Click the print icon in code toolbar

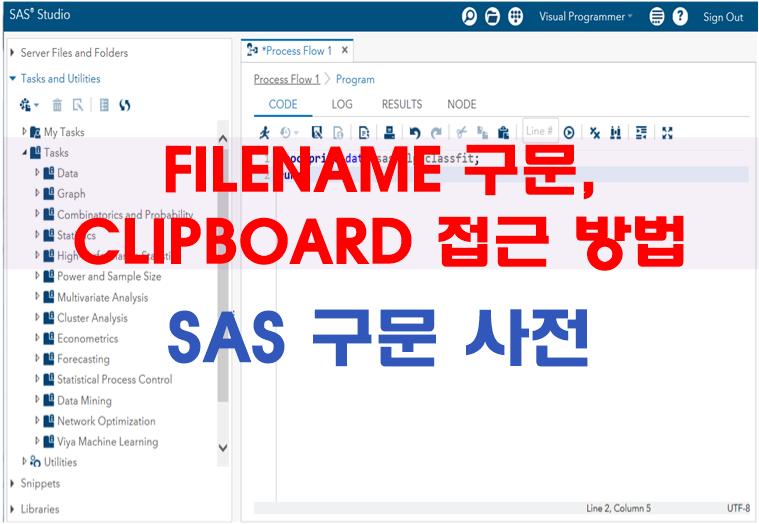[389, 132]
